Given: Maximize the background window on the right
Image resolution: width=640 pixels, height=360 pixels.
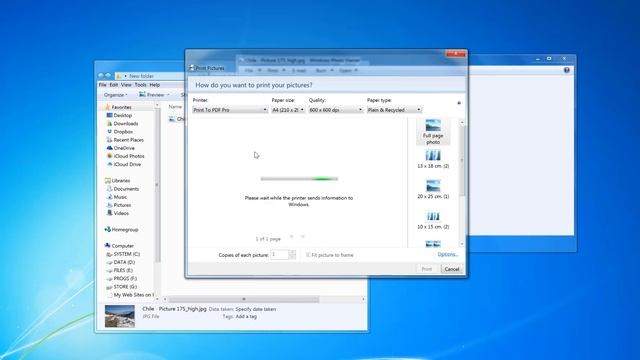Looking at the screenshot, I should coord(549,59).
